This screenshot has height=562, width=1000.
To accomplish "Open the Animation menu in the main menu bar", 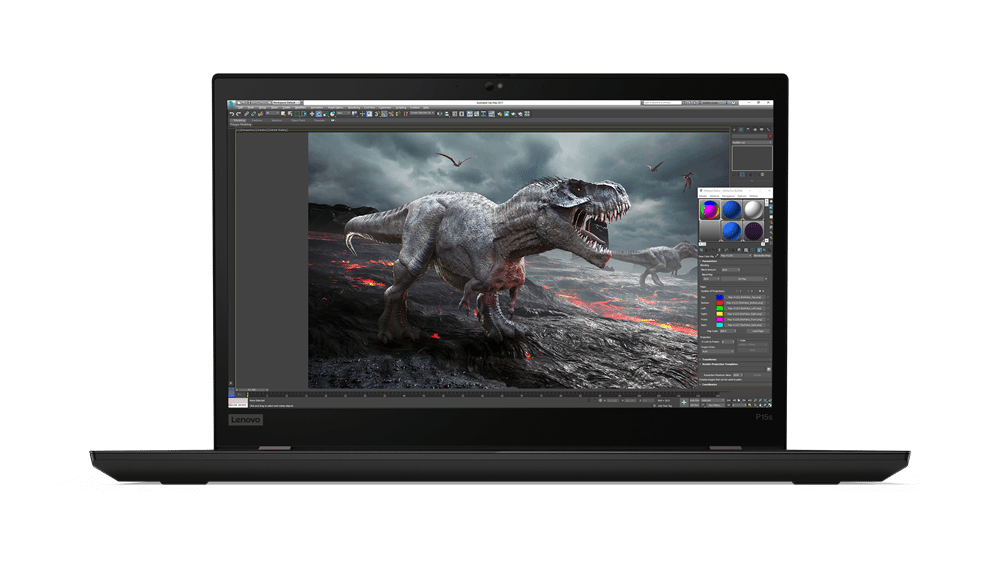I will pyautogui.click(x=317, y=107).
